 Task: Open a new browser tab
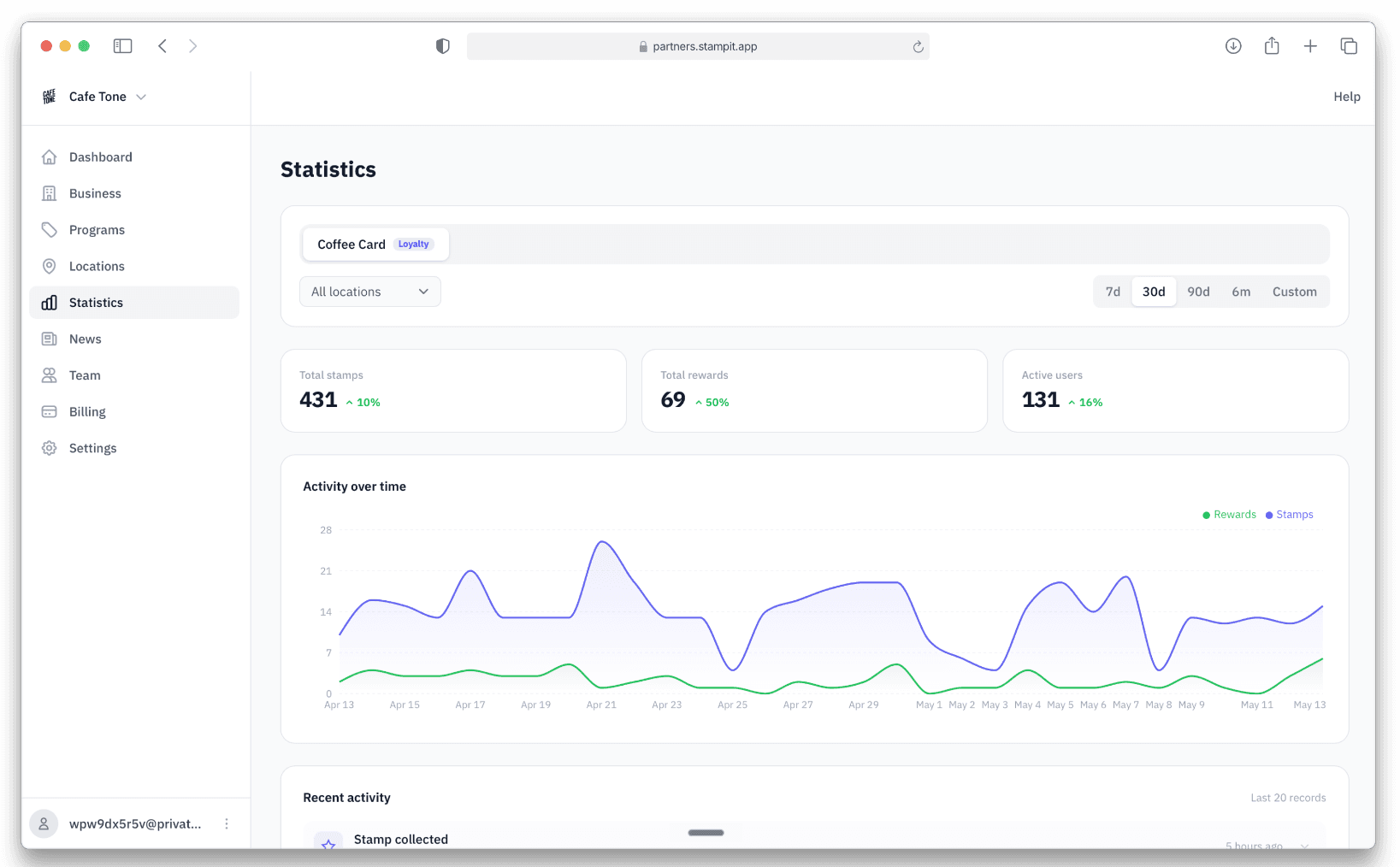1310,46
